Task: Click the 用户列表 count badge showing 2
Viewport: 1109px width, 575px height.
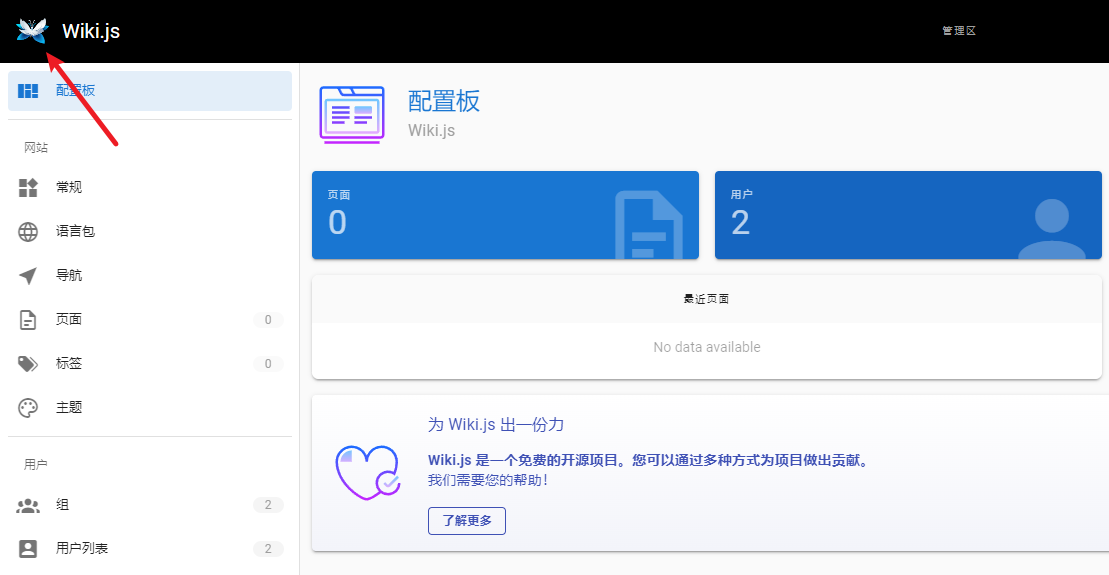Action: coord(268,549)
